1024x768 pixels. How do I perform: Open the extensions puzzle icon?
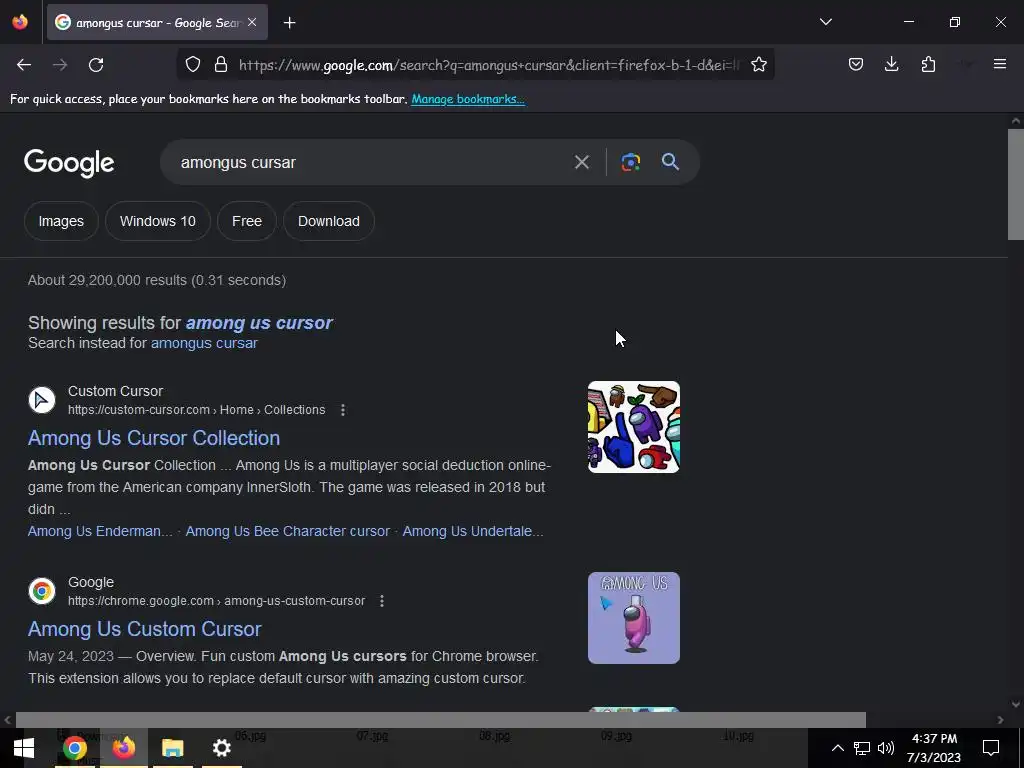[x=928, y=65]
